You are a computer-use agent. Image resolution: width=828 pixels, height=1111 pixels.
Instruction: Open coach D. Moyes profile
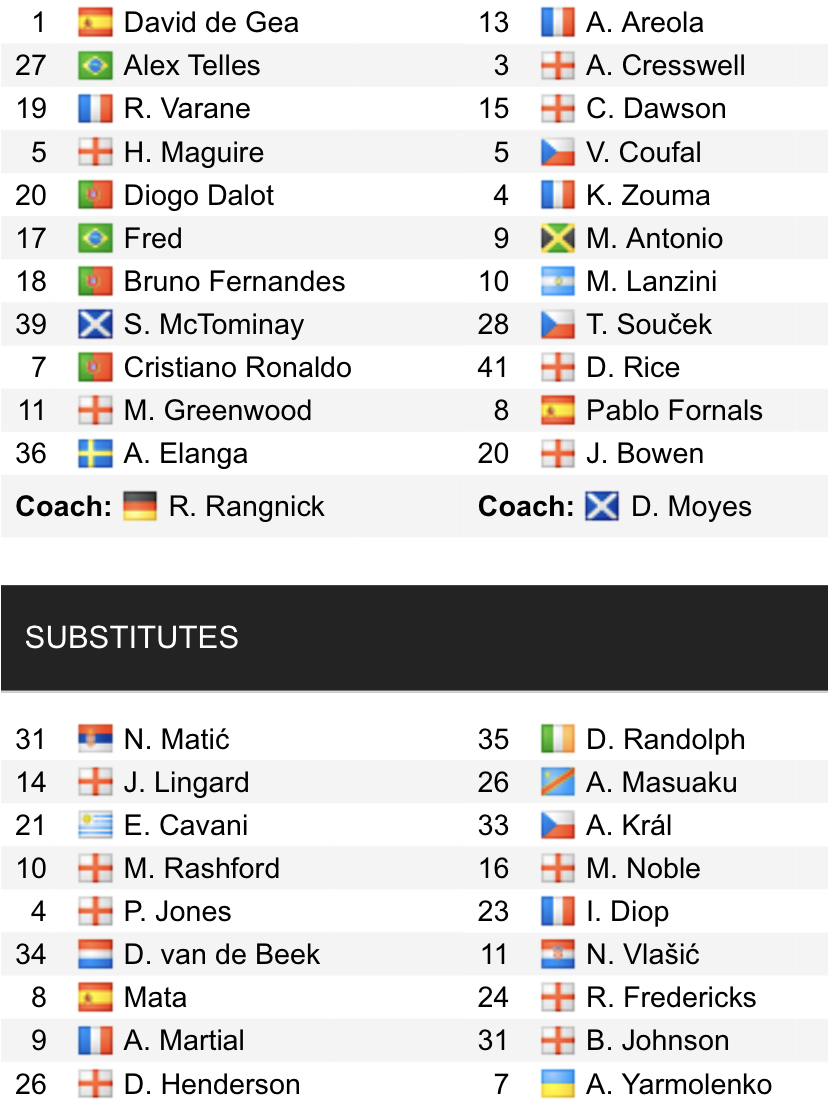point(691,506)
